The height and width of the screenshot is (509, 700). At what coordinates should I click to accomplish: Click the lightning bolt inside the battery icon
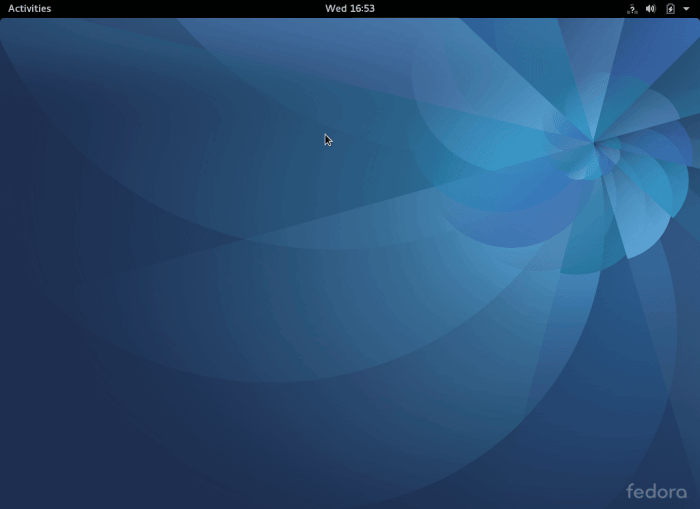(x=670, y=9)
